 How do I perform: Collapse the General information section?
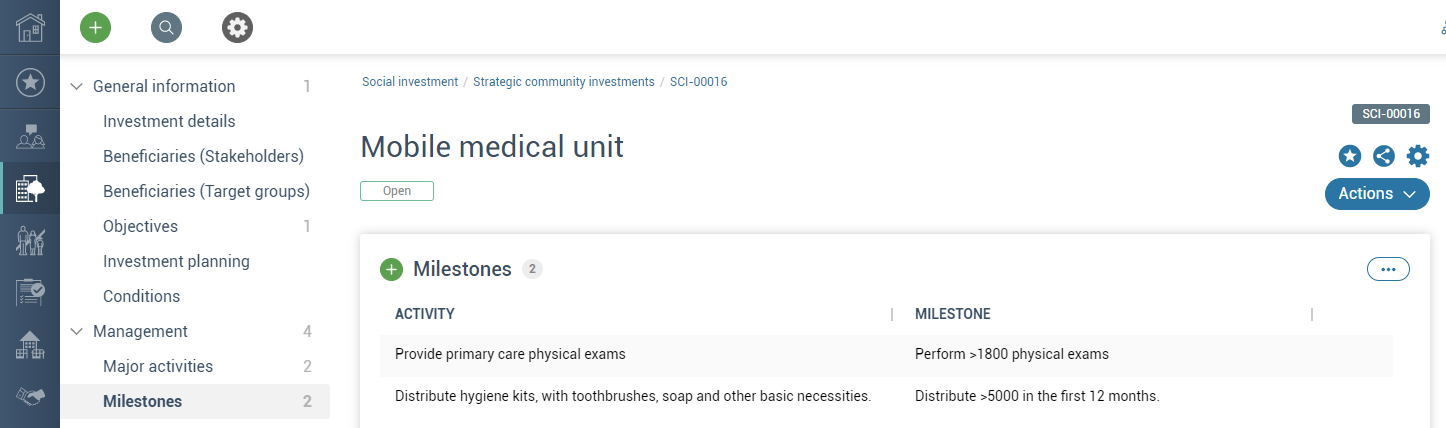(76, 87)
